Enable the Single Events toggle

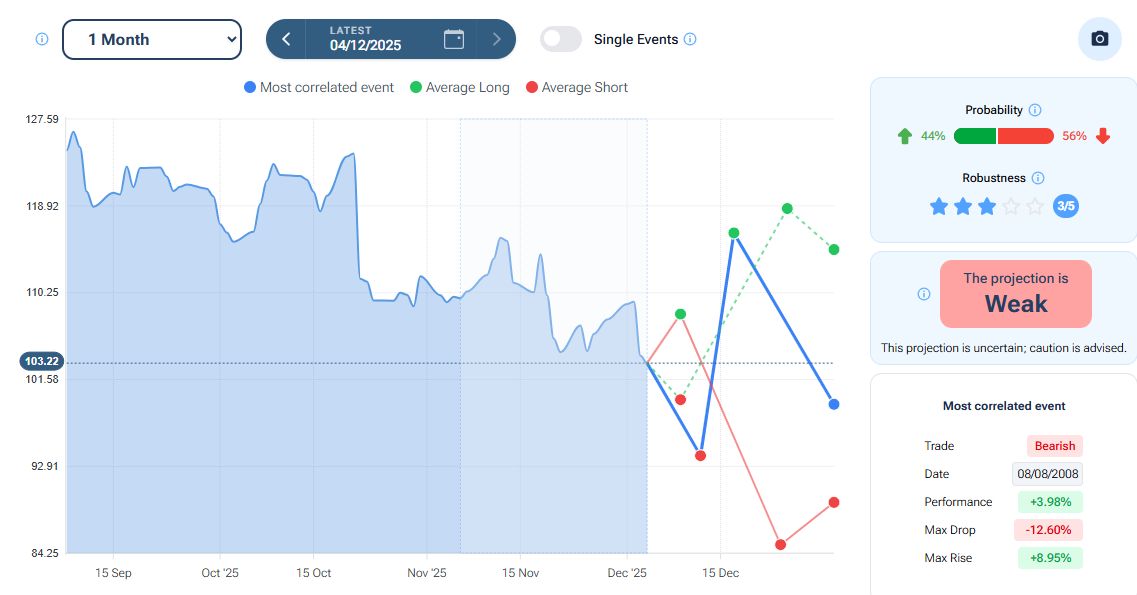[x=561, y=39]
